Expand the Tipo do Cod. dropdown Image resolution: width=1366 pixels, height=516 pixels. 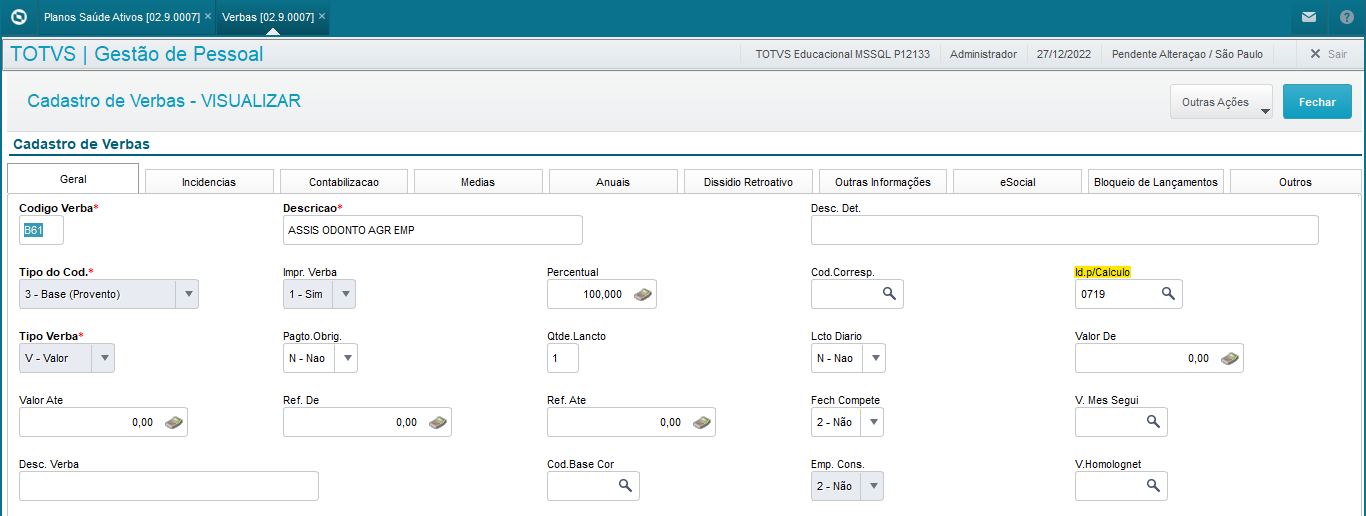click(187, 294)
